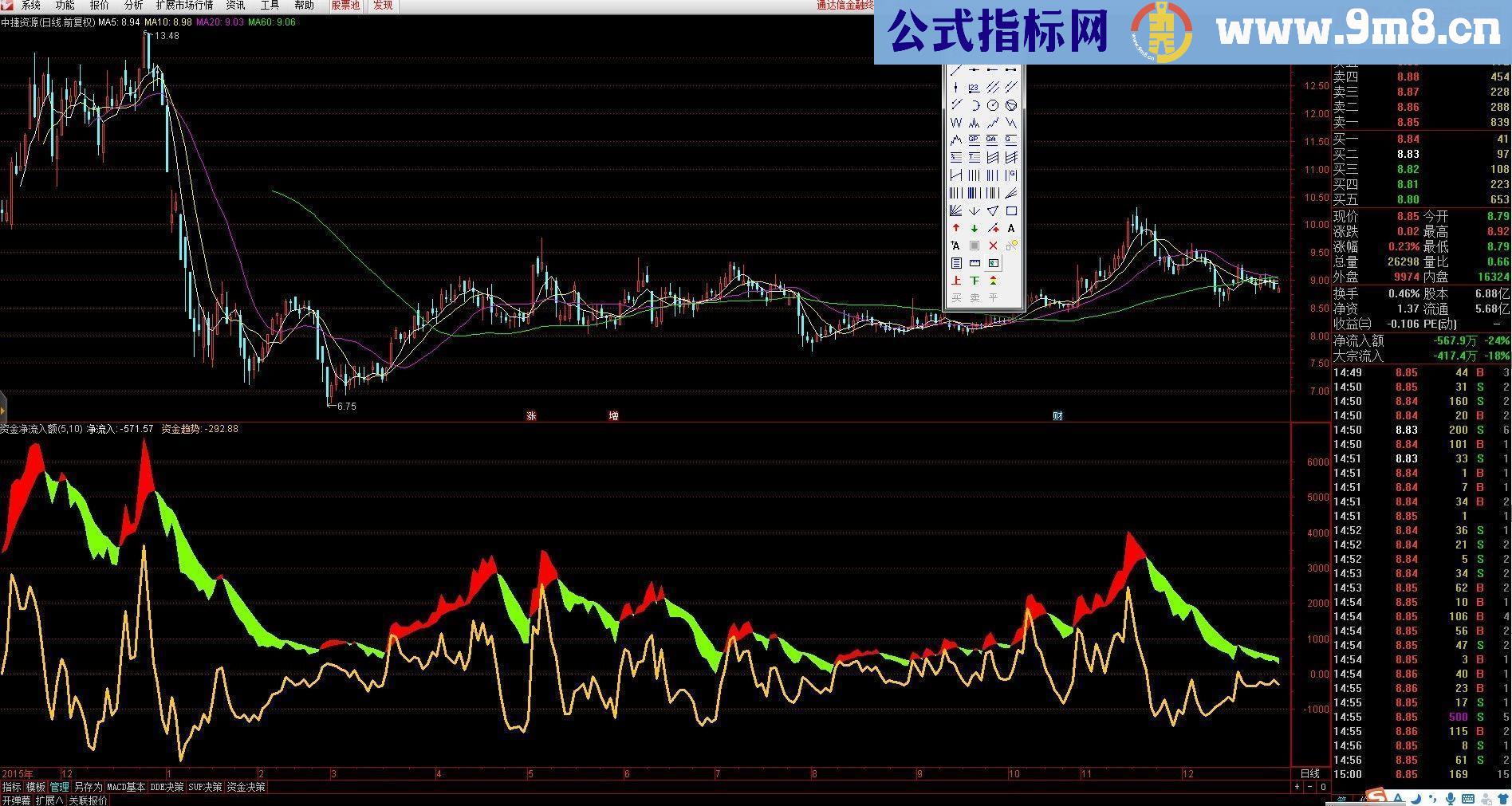
Task: Click the + zoom control at bottom right
Action: click(x=1296, y=786)
